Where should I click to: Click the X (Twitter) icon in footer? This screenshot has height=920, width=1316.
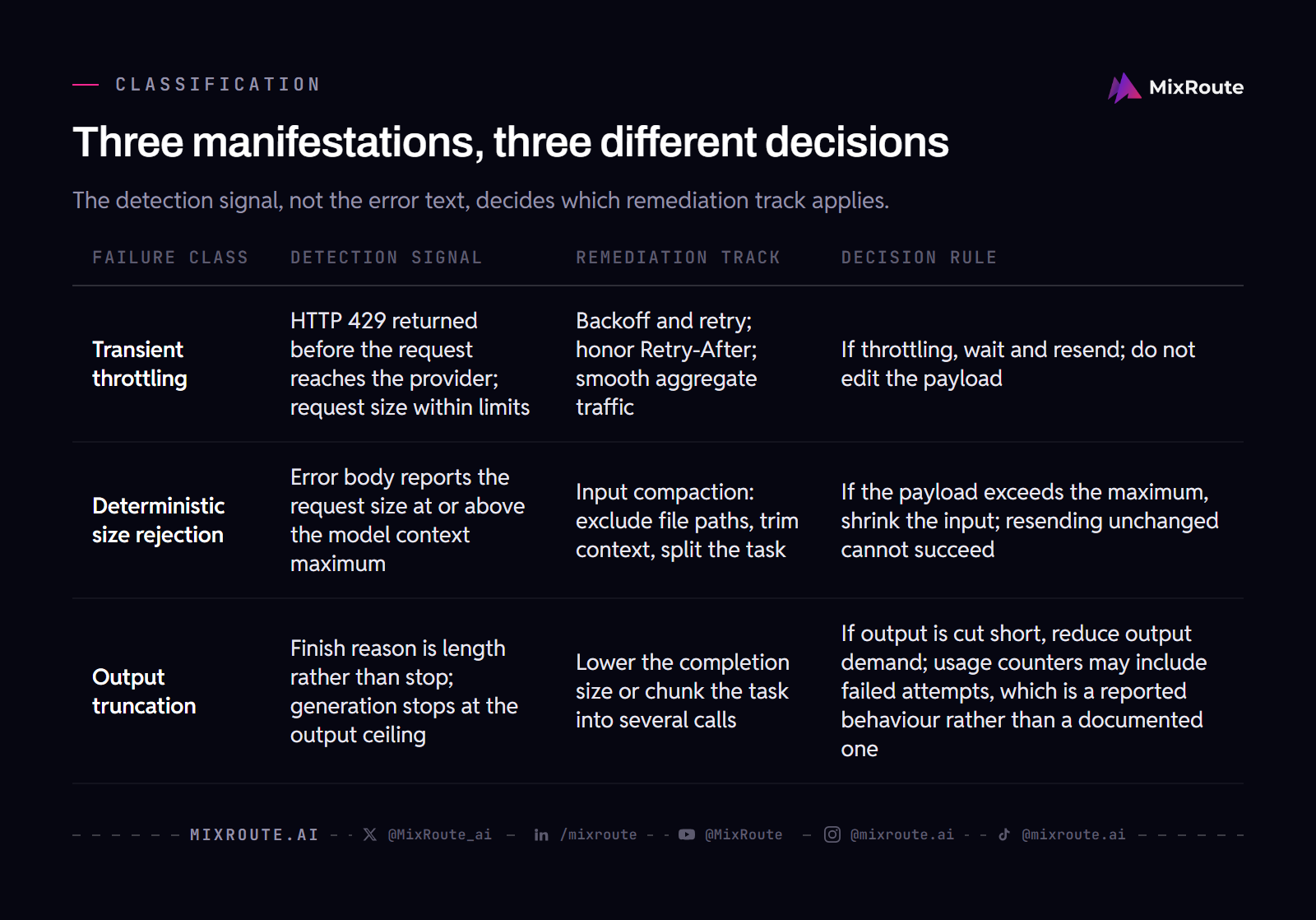click(370, 834)
